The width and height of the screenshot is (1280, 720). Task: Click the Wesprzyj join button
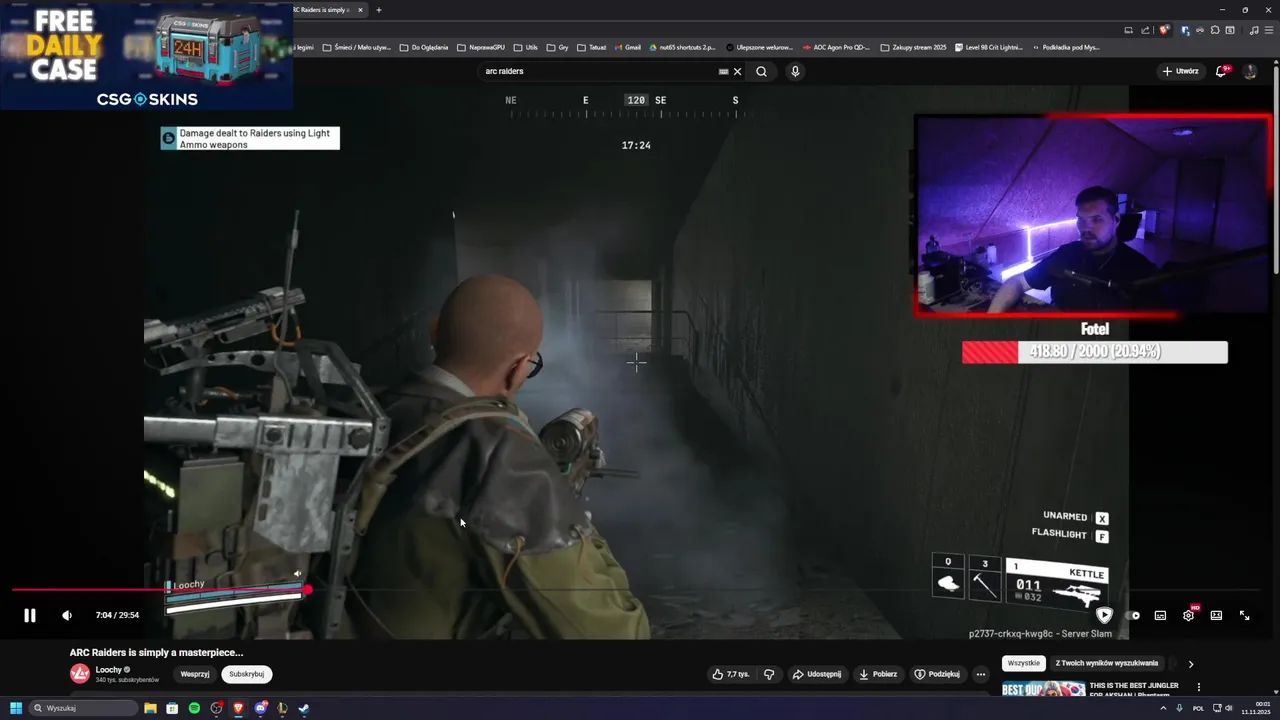pyautogui.click(x=194, y=674)
